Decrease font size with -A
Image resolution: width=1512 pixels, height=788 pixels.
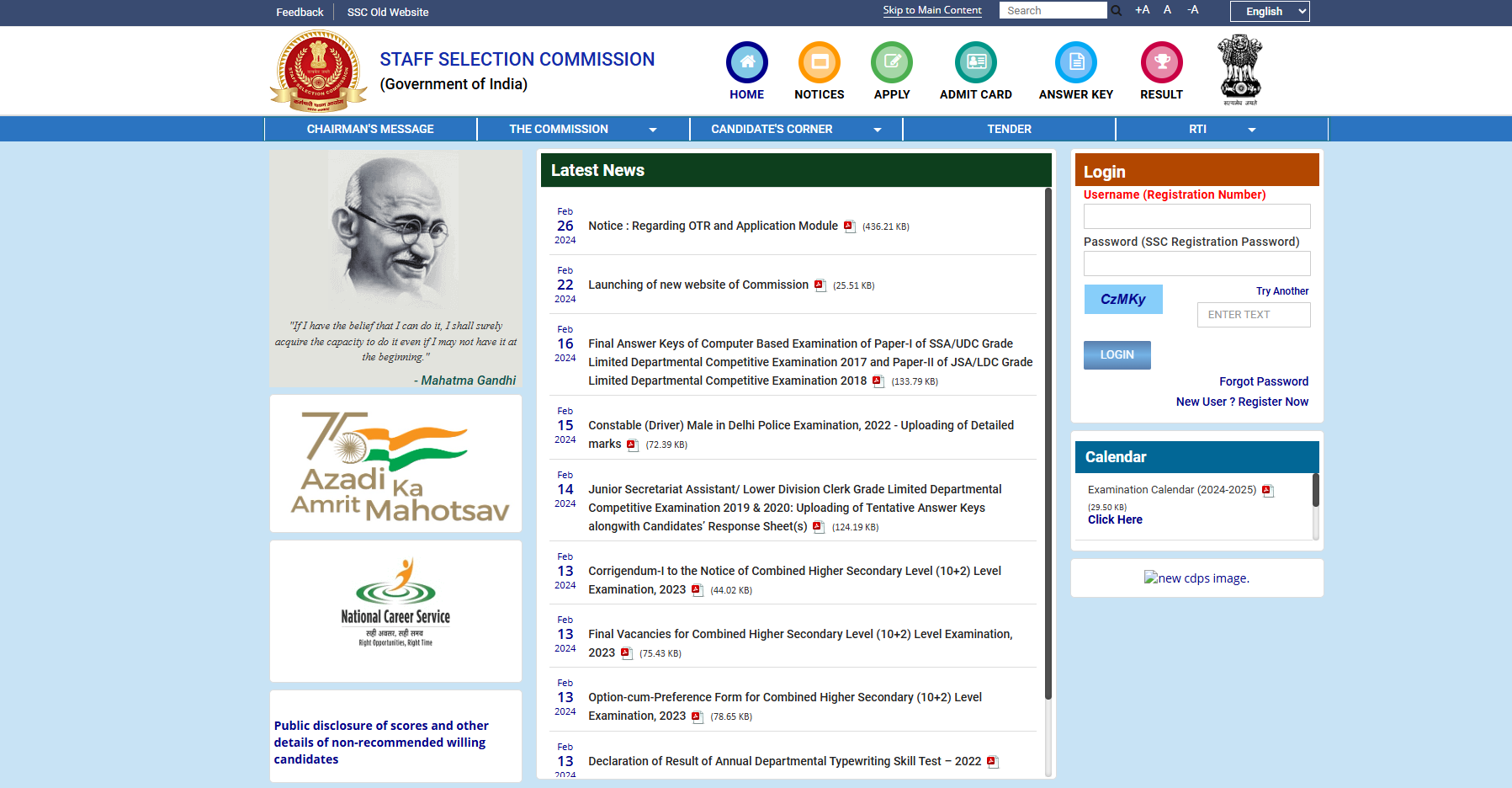pos(1192,10)
